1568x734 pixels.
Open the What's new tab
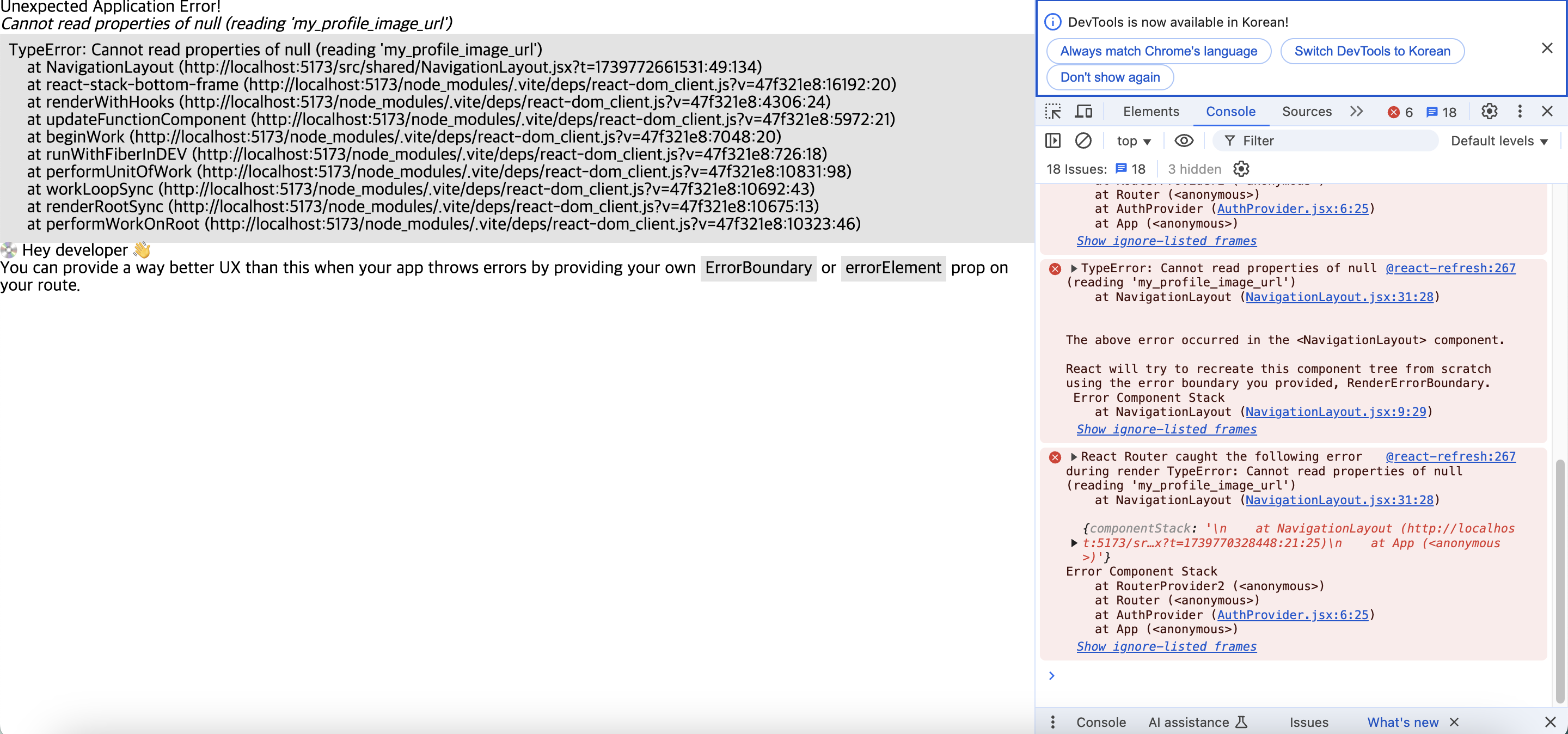click(x=1403, y=723)
